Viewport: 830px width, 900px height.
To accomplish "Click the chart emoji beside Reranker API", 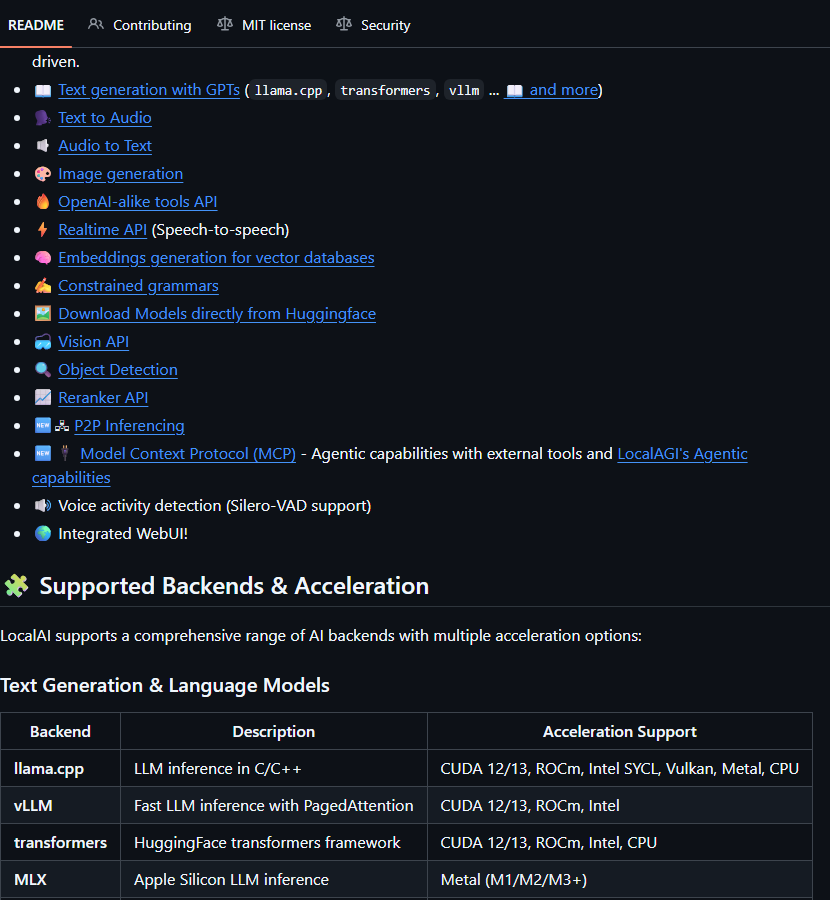I will pyautogui.click(x=43, y=398).
